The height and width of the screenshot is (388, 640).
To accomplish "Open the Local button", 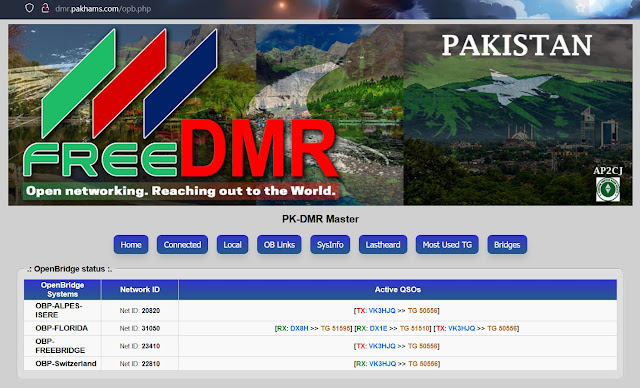I will coord(232,244).
